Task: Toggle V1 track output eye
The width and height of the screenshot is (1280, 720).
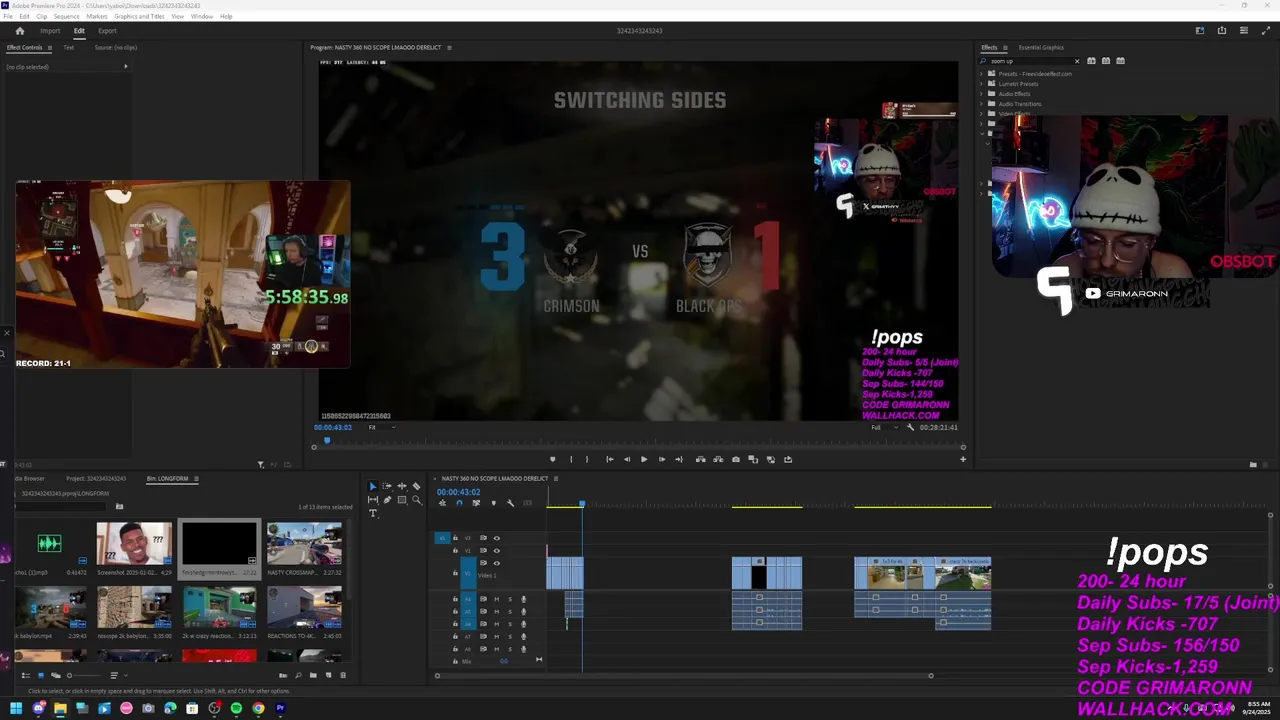Action: click(x=496, y=563)
